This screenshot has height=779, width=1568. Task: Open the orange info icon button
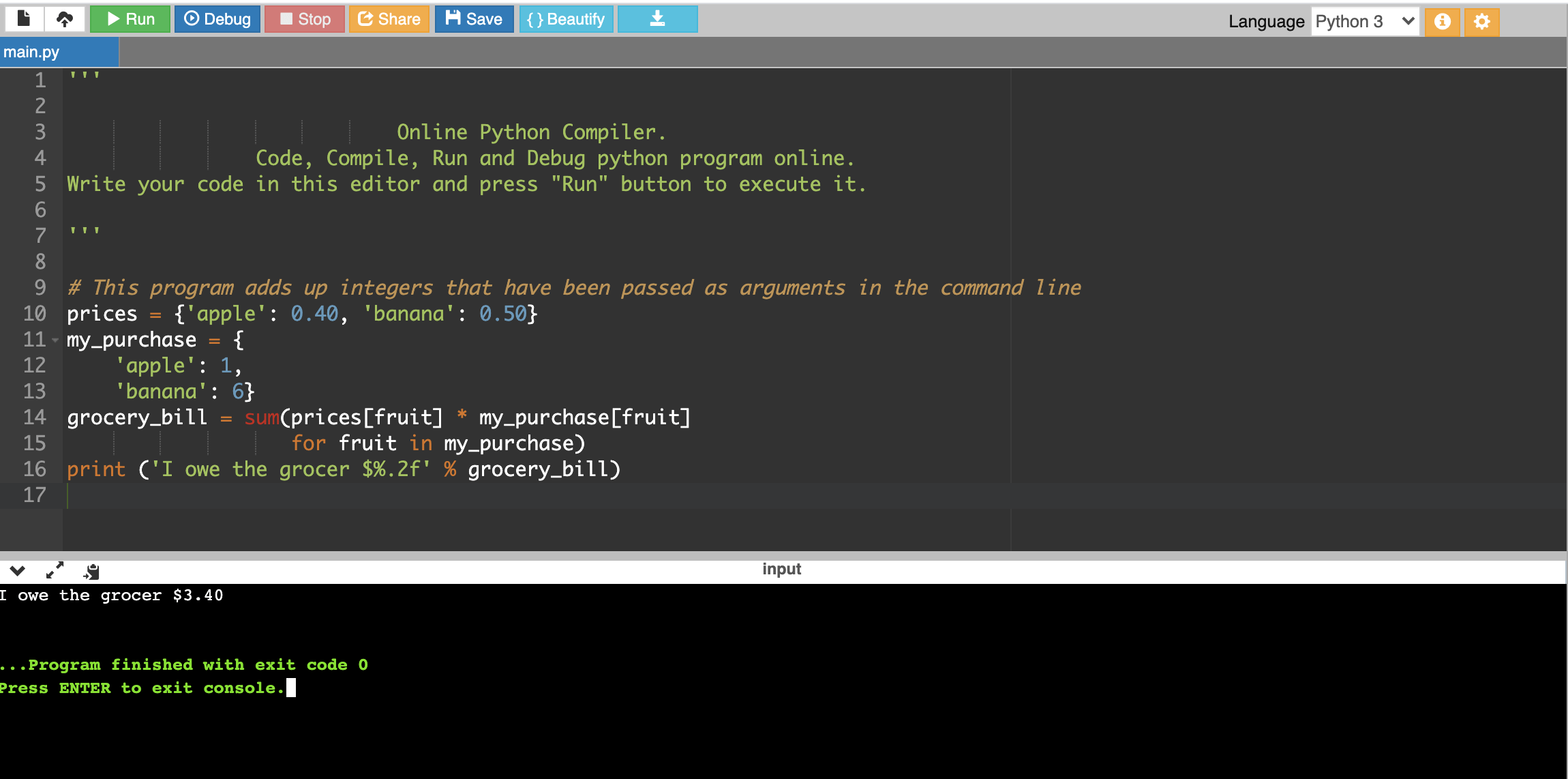coord(1442,22)
